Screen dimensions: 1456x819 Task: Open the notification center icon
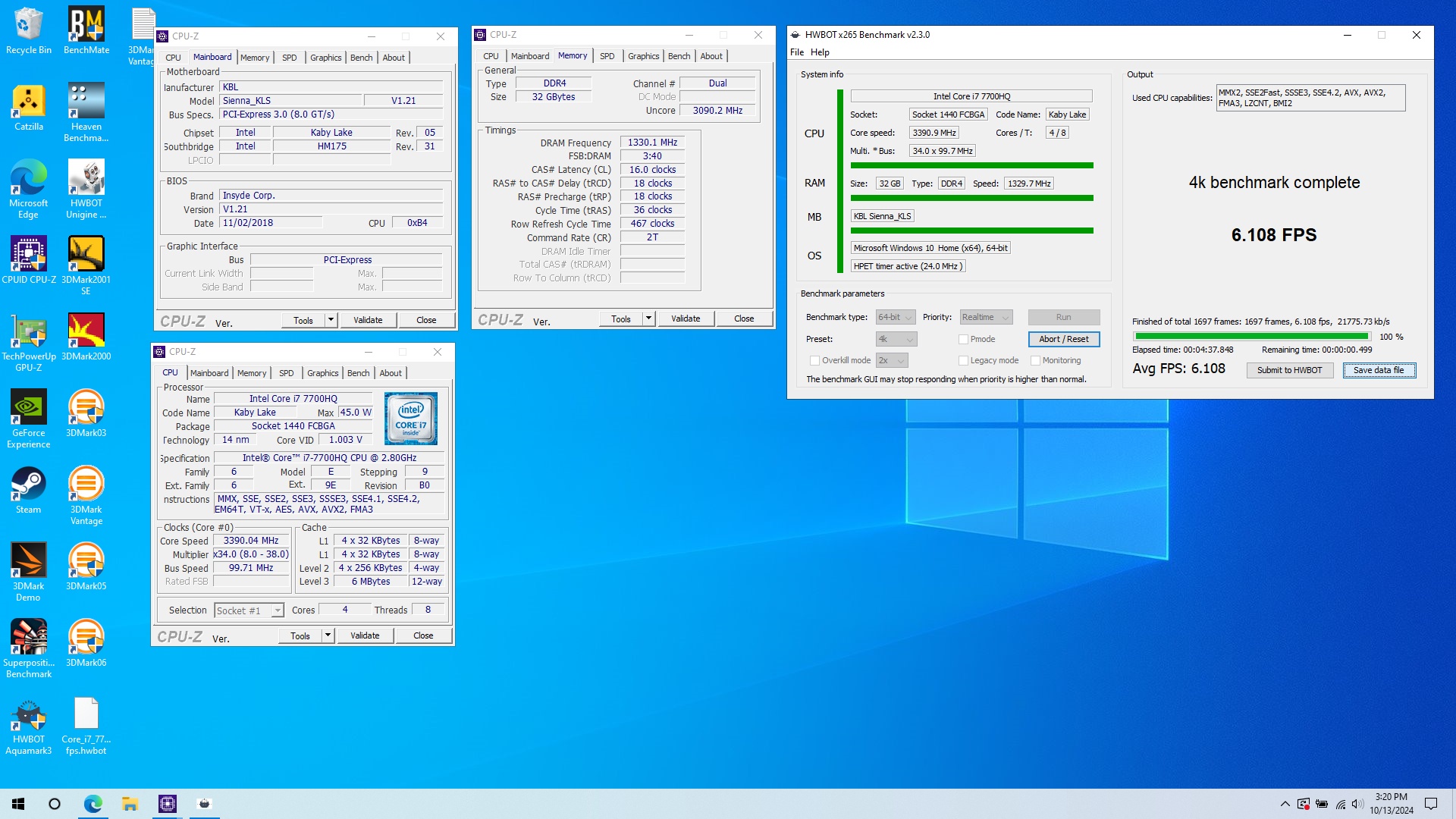tap(1431, 804)
